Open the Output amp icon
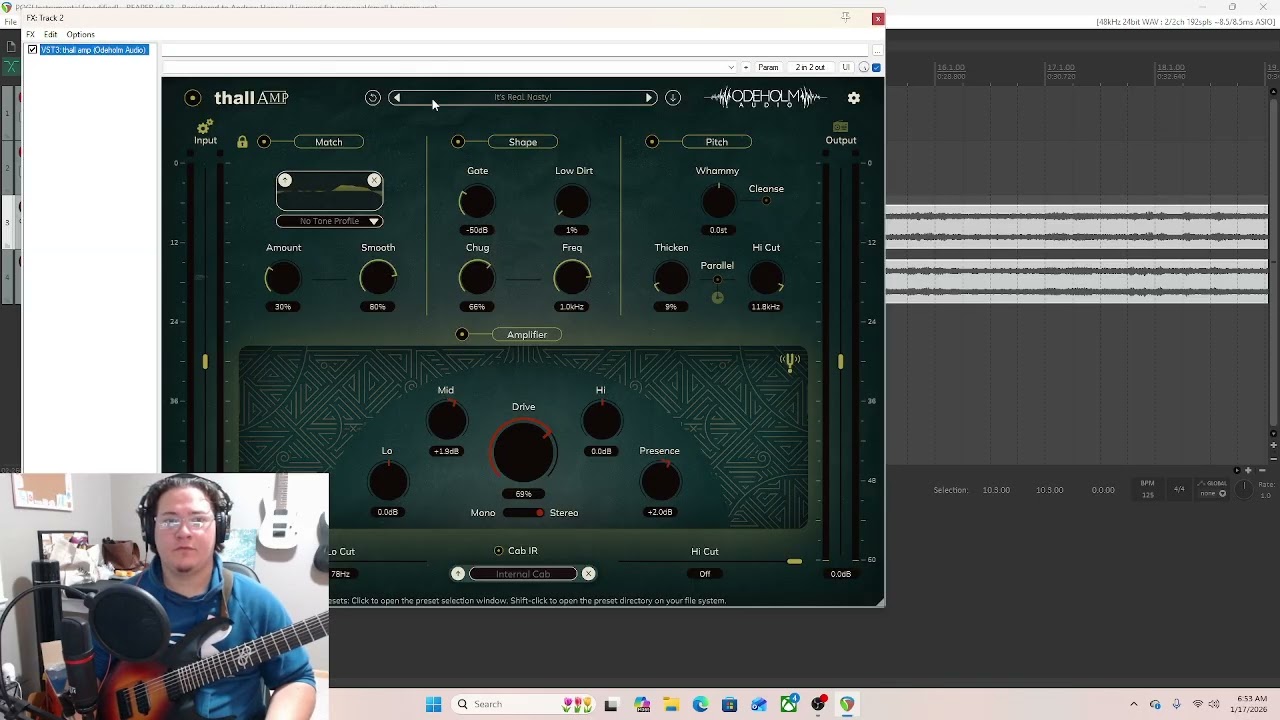 (x=840, y=127)
